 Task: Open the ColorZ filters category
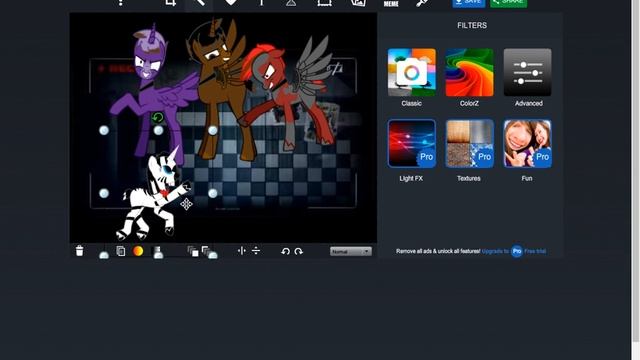pyautogui.click(x=469, y=72)
